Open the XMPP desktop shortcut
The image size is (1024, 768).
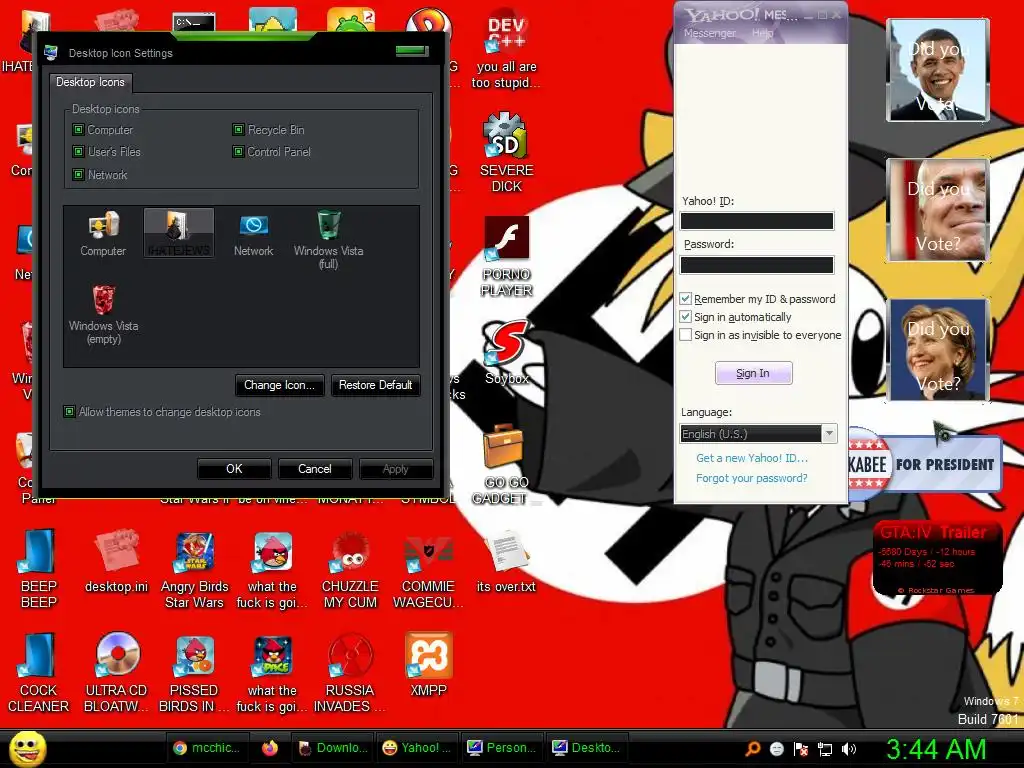pyautogui.click(x=428, y=665)
